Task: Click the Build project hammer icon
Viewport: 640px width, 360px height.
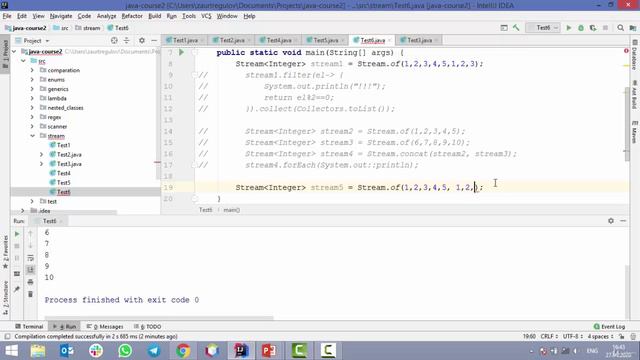Action: (516, 28)
